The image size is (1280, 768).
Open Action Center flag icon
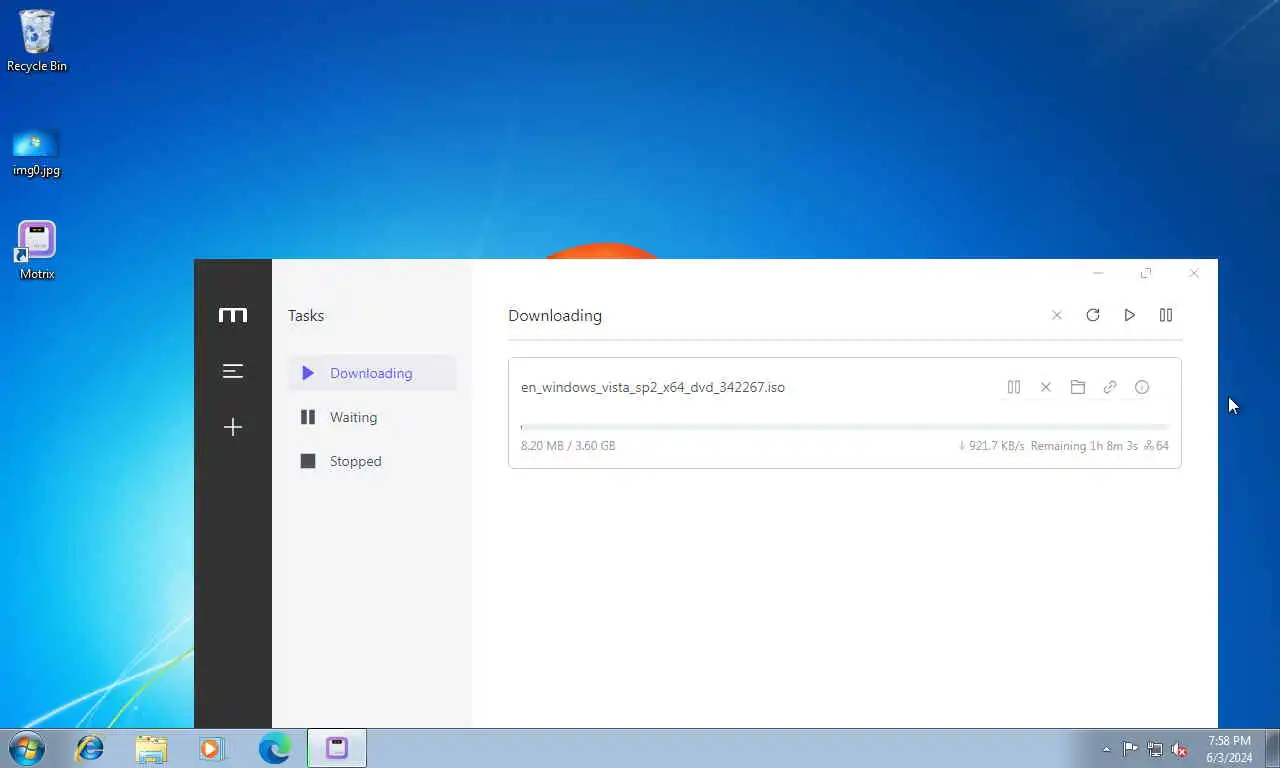[x=1130, y=749]
